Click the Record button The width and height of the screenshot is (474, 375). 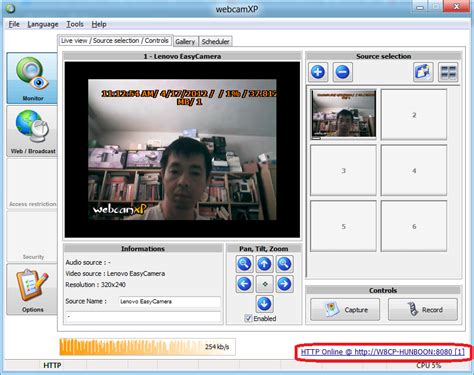click(x=423, y=310)
